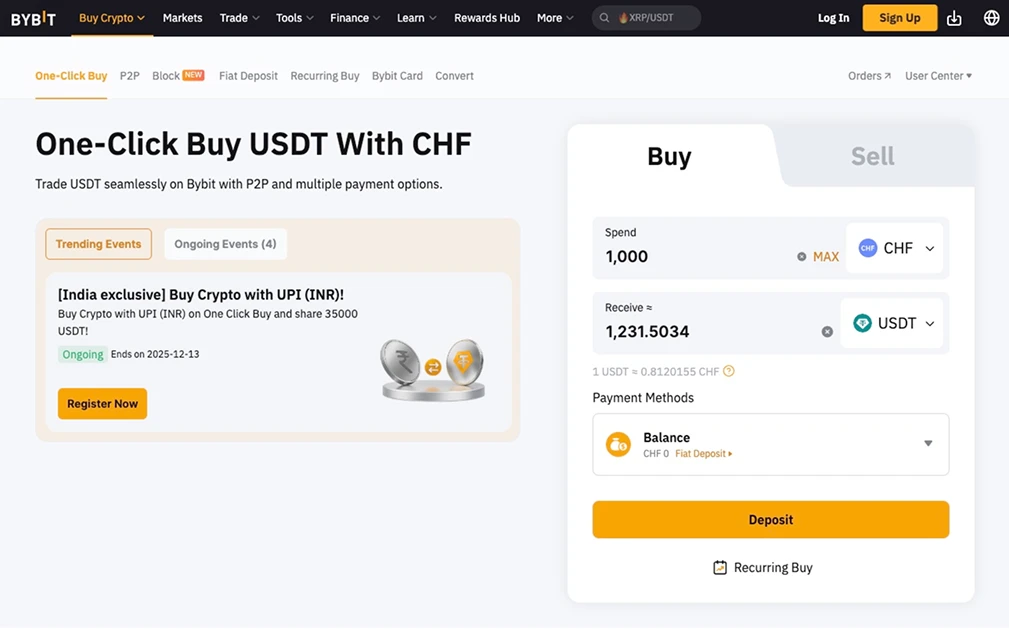Open the app download icon

coord(954,17)
